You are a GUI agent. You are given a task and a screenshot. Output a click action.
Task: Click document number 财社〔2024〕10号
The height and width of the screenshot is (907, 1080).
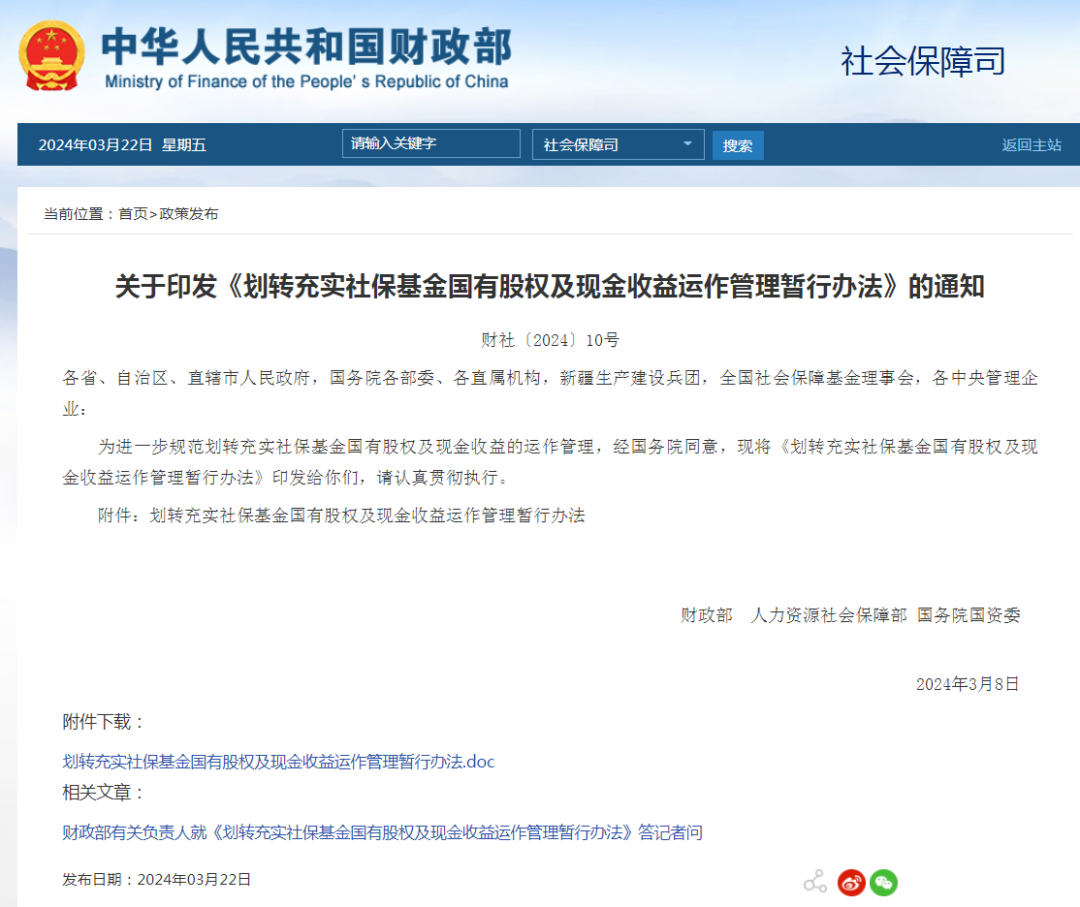coord(550,340)
